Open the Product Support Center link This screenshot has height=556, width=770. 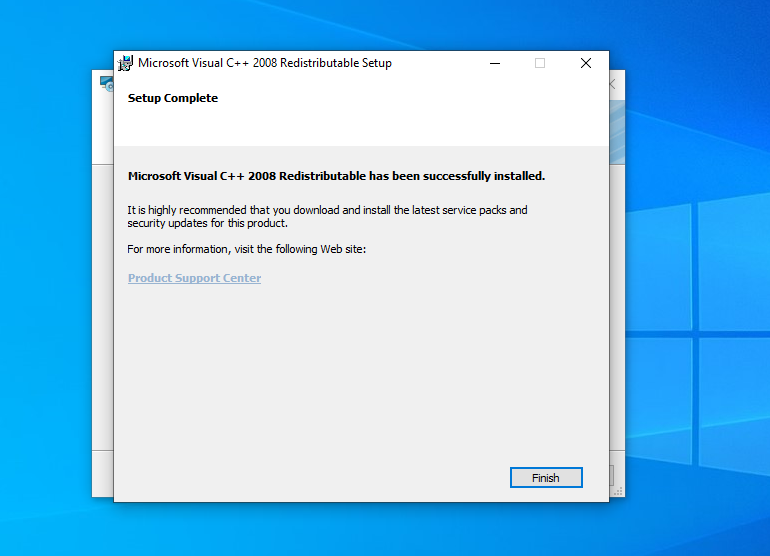[x=194, y=278]
